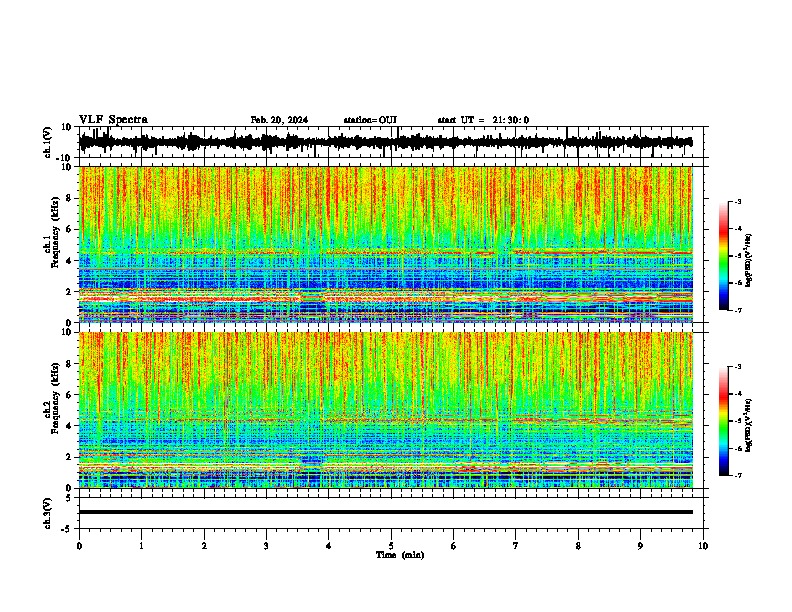This screenshot has height=612, width=792.
Task: Click the "ch.3(V)" axis label
Action: [x=48, y=513]
